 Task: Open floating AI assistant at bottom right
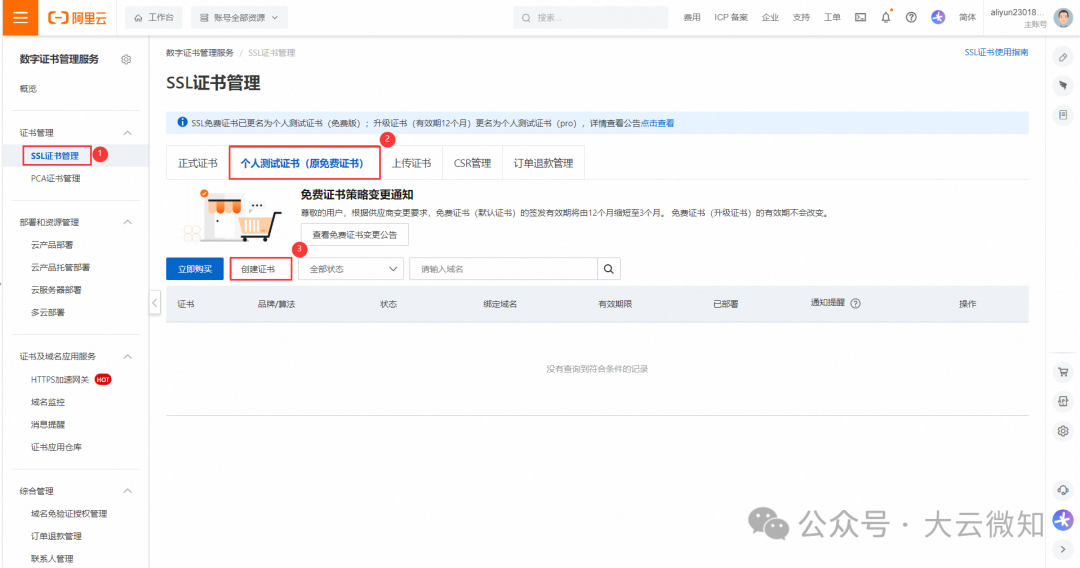coord(1063,520)
